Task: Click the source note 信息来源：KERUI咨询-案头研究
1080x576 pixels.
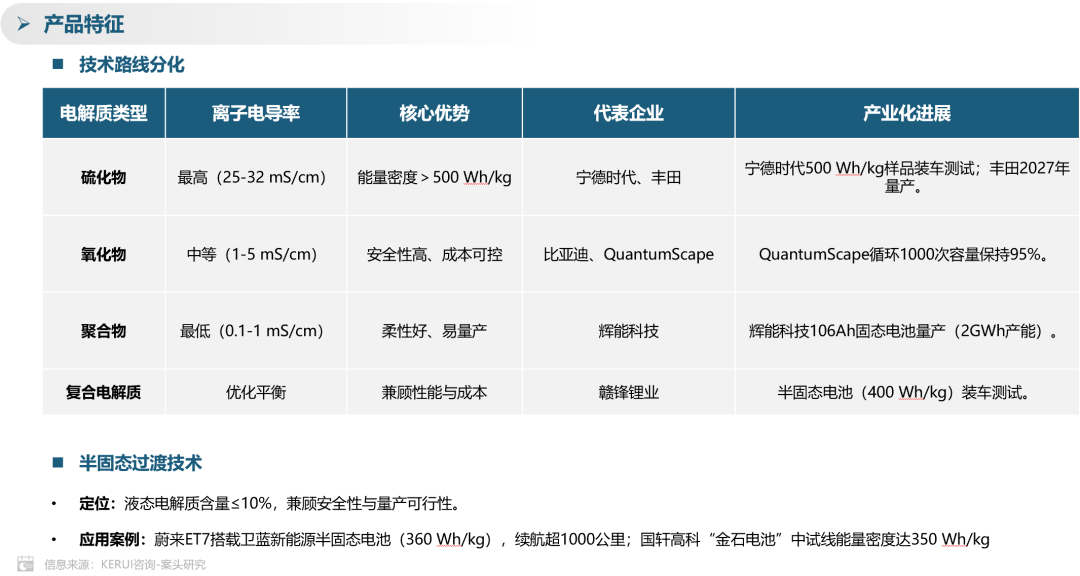Action: [x=125, y=564]
